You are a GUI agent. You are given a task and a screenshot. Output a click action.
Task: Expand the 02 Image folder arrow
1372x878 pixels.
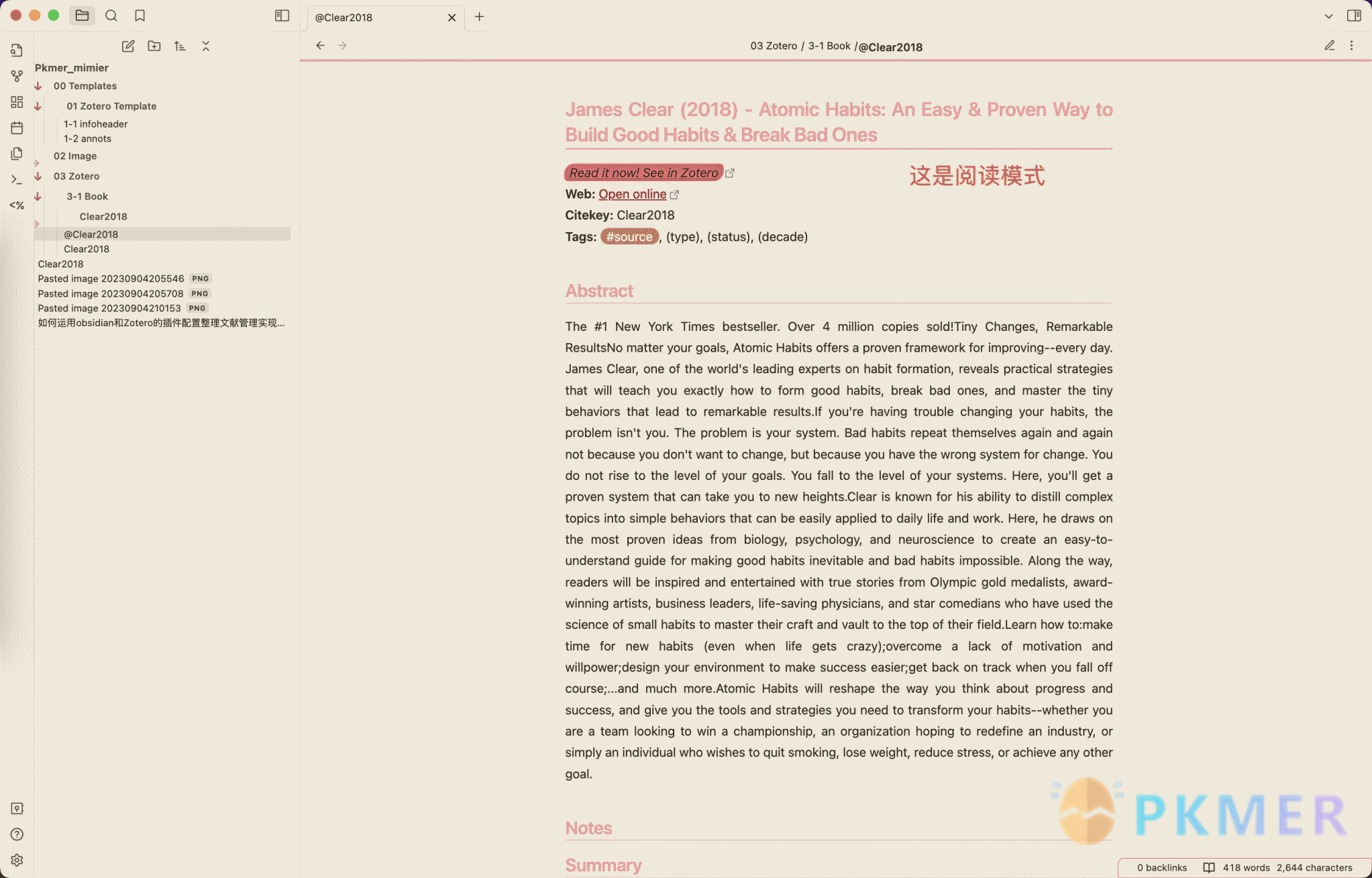coord(37,162)
